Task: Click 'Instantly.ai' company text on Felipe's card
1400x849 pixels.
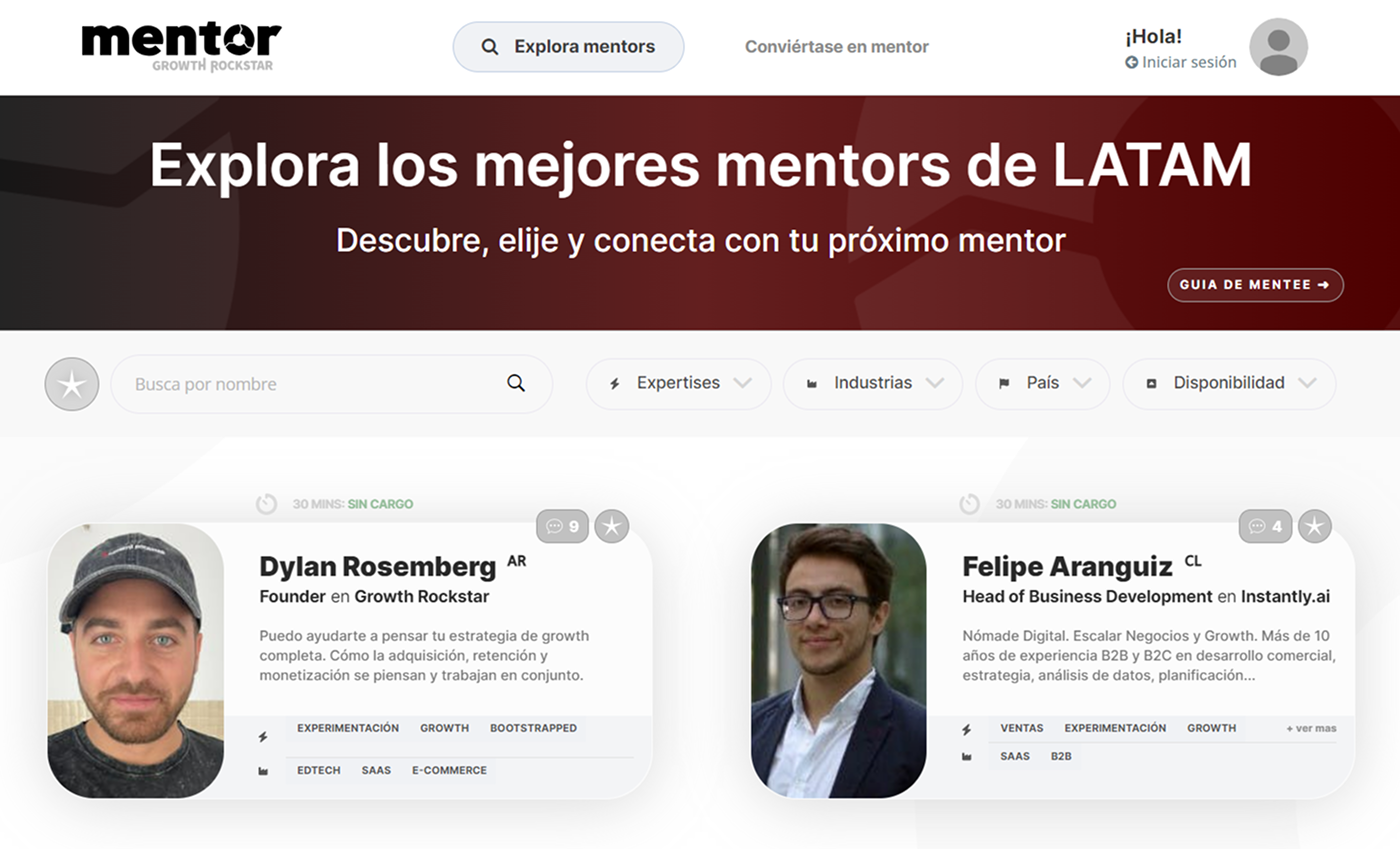Action: (1285, 597)
